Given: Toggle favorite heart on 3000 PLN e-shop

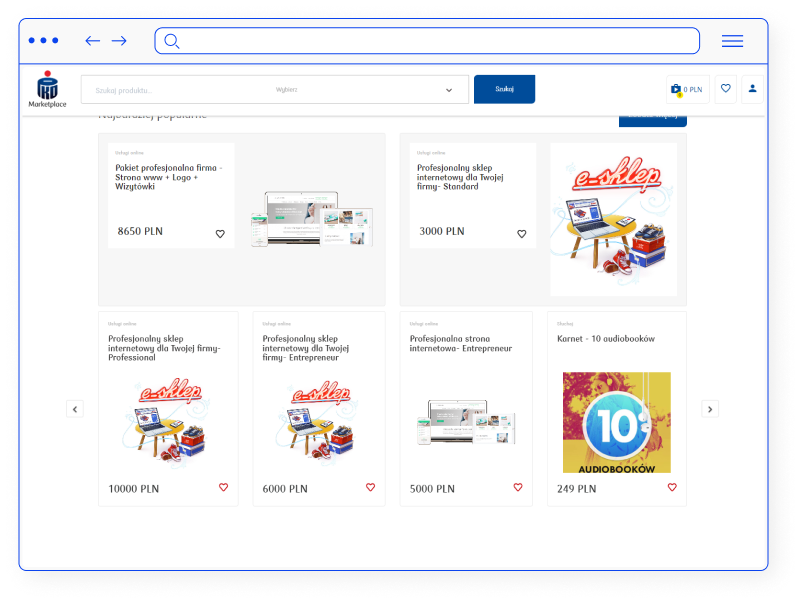Looking at the screenshot, I should 521,234.
